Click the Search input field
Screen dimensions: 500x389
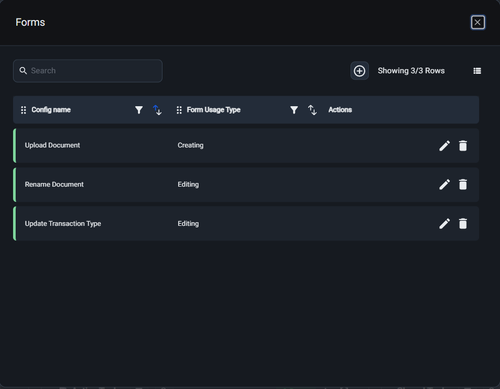[88, 71]
